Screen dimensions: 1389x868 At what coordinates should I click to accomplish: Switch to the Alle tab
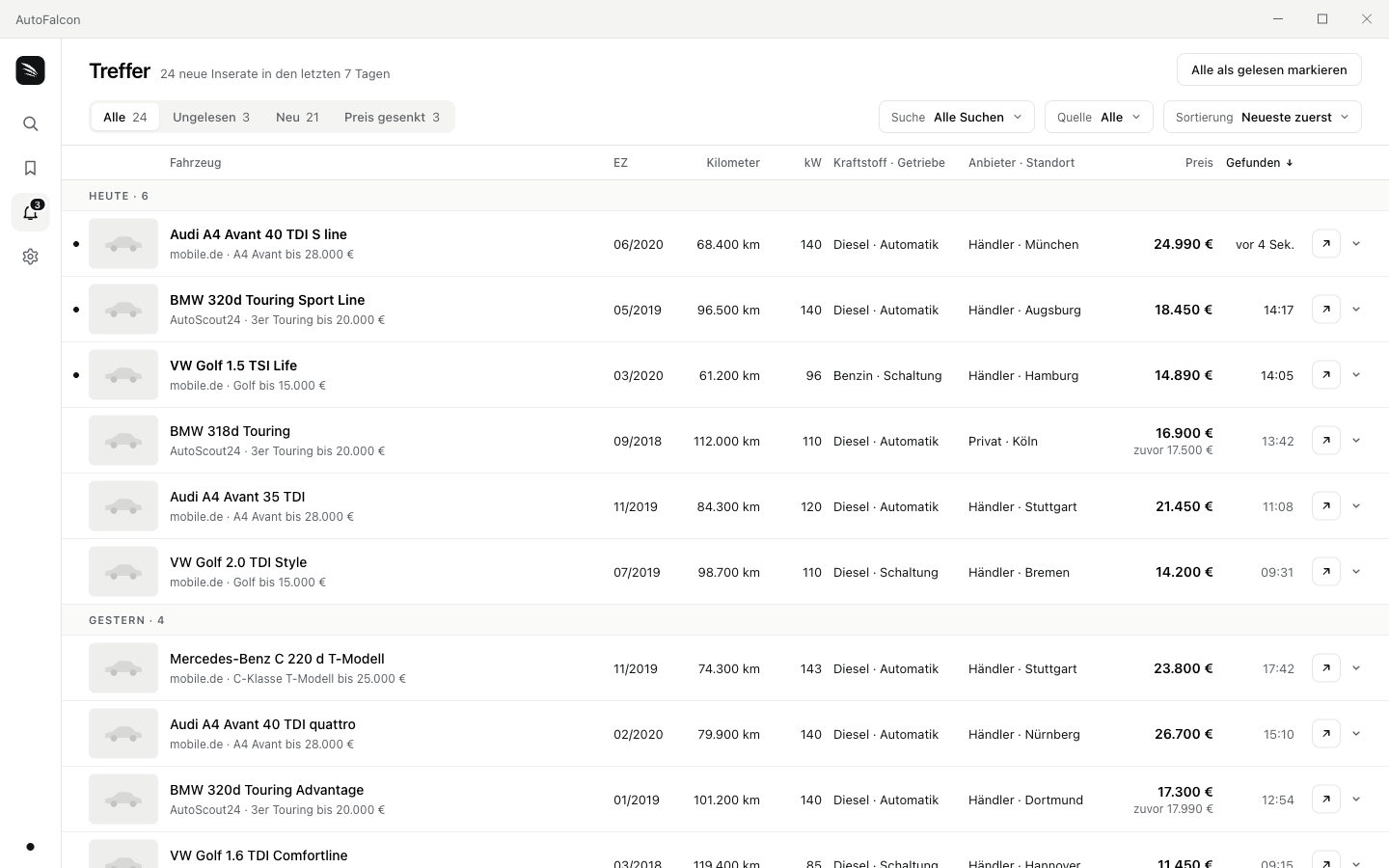tap(125, 117)
